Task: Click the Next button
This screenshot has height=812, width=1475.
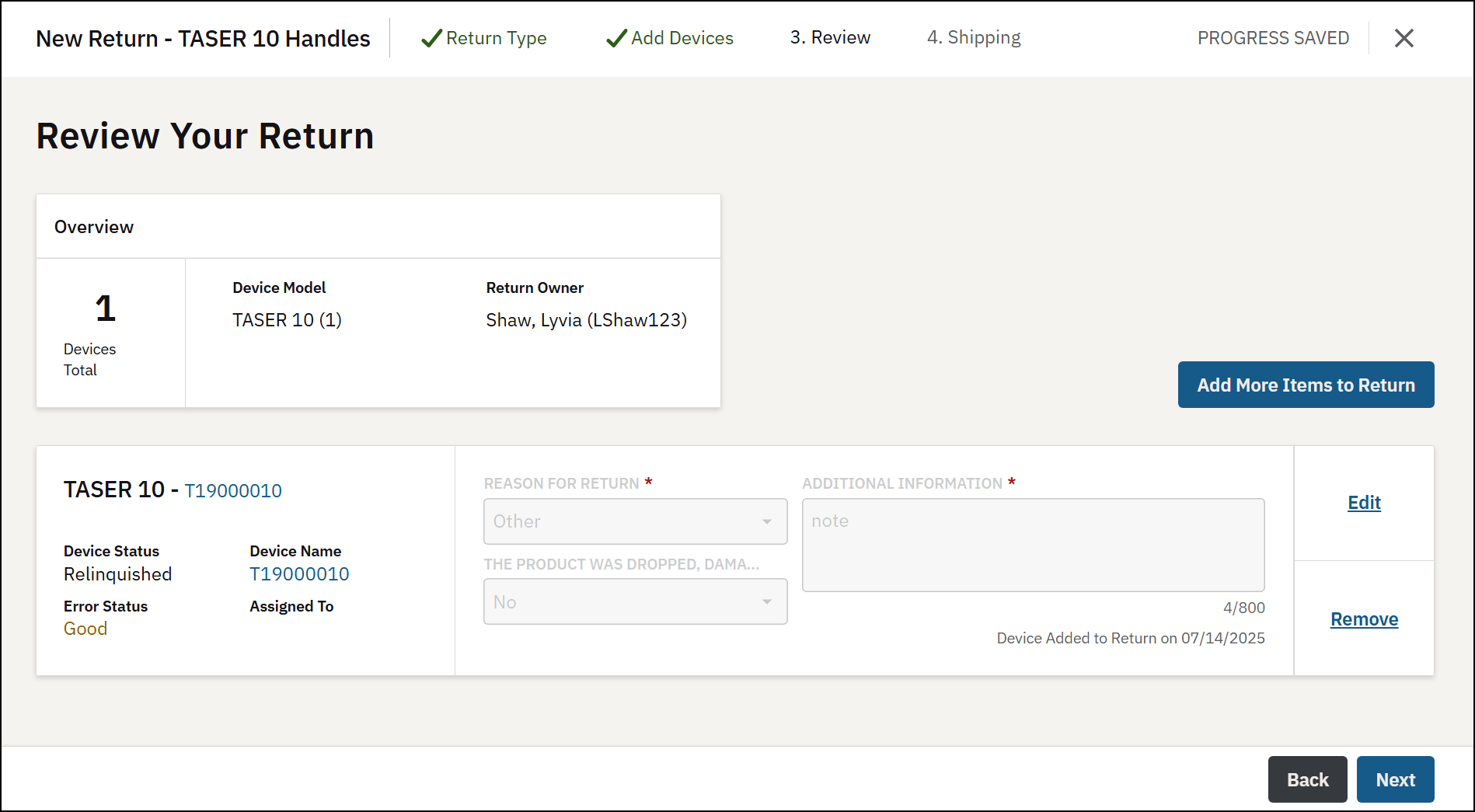Action: [x=1395, y=779]
